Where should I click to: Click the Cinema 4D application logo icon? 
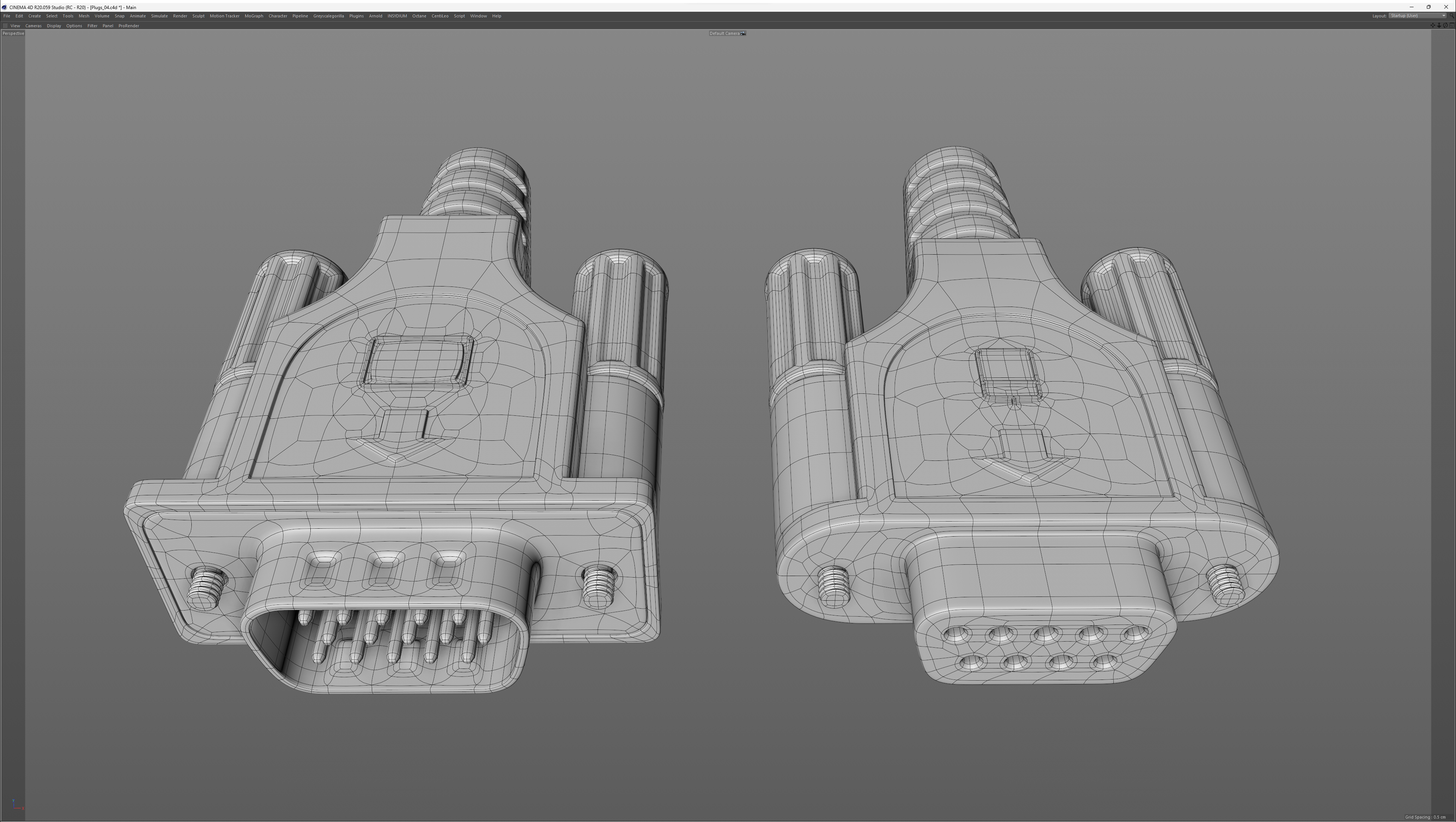tap(5, 7)
